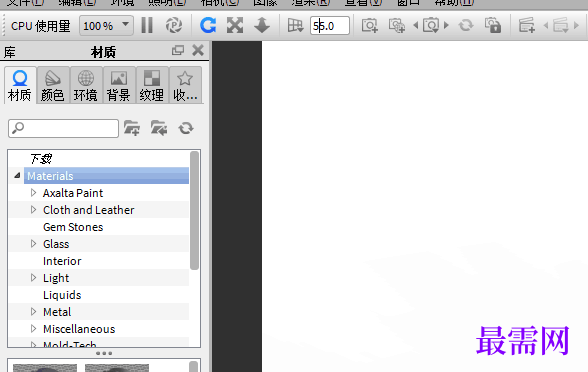This screenshot has height=372, width=588.
Task: Close the 库 library panel
Action: pos(198,50)
